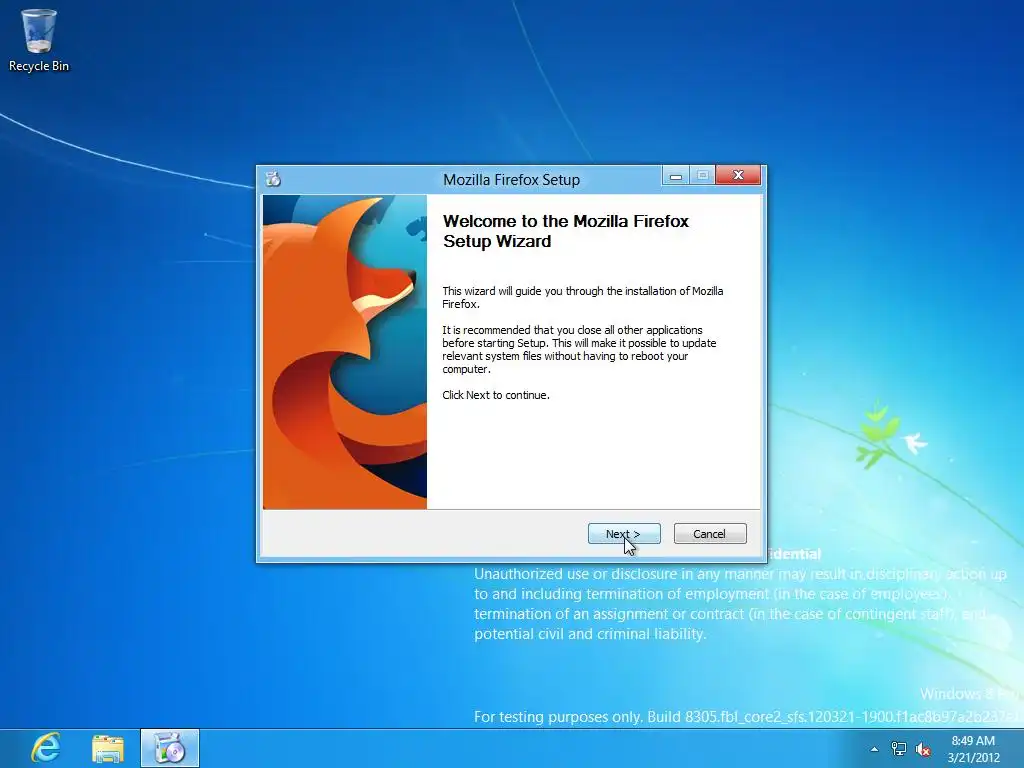Click Next to continue Firefox setup

[624, 534]
